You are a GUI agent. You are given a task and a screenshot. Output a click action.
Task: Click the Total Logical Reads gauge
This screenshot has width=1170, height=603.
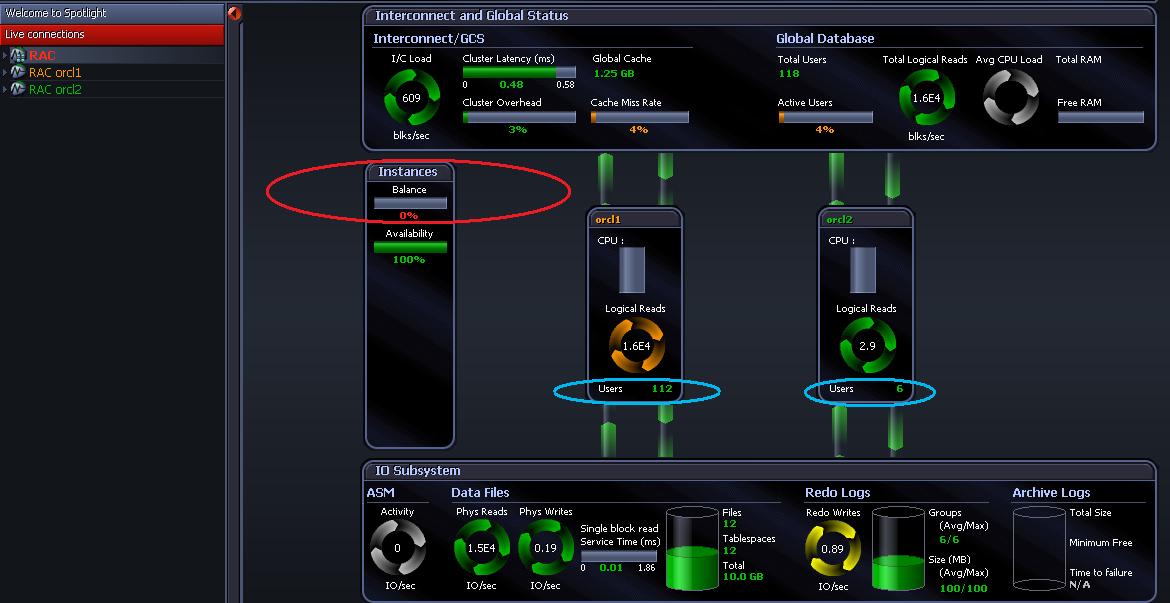[926, 98]
